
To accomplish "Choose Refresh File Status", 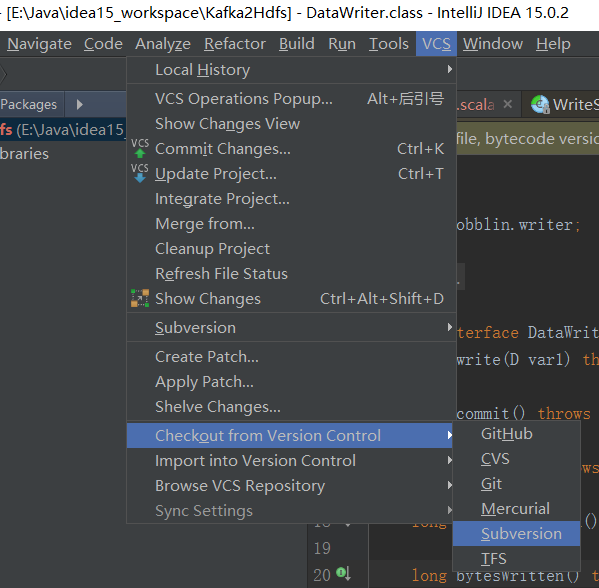I will click(x=291, y=274).
